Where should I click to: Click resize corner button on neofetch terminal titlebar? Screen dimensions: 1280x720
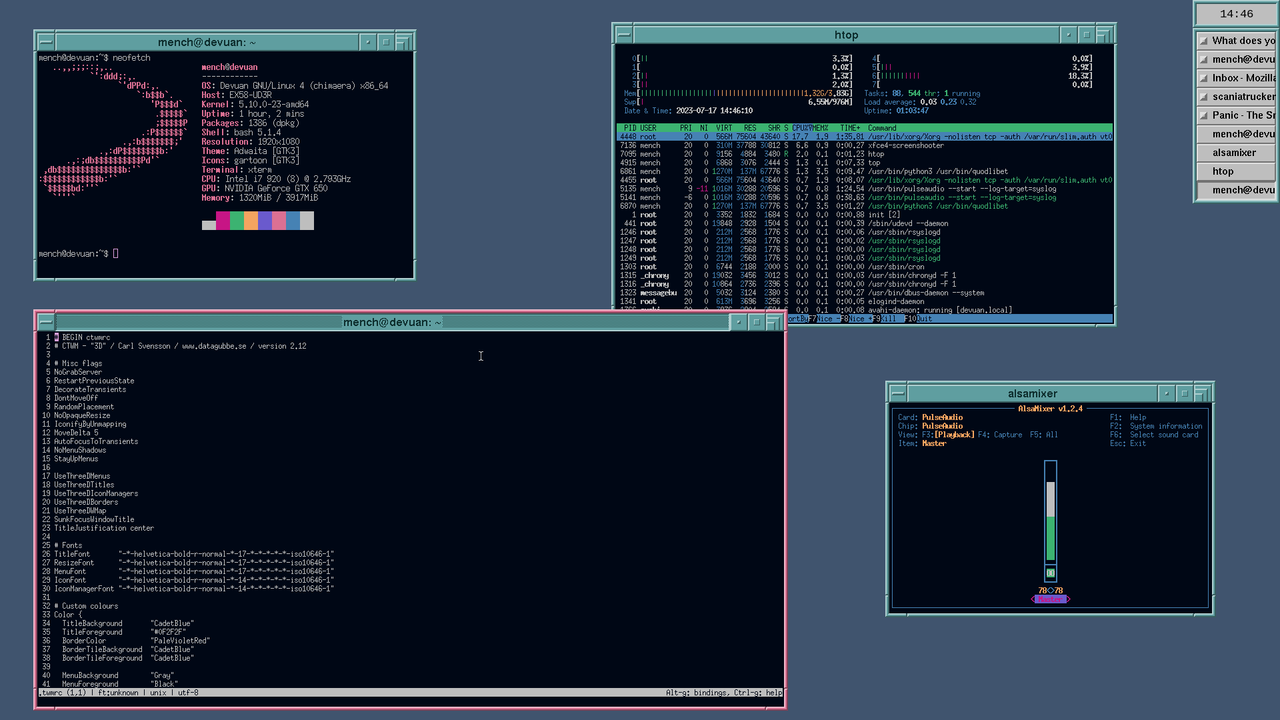[402, 42]
